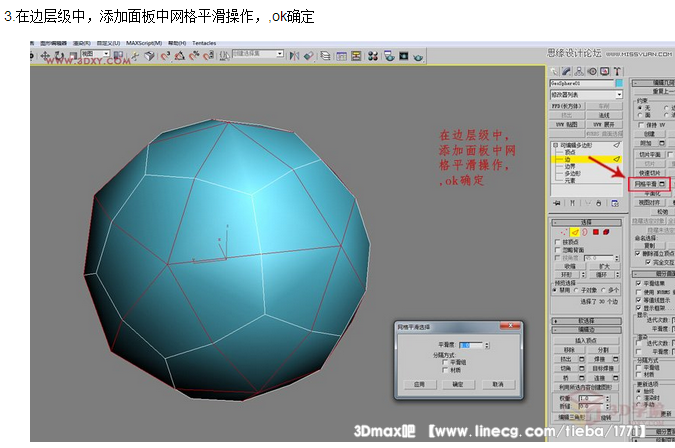Select 顶点 in the modifier stack
This screenshot has height=448, width=675.
coord(570,152)
